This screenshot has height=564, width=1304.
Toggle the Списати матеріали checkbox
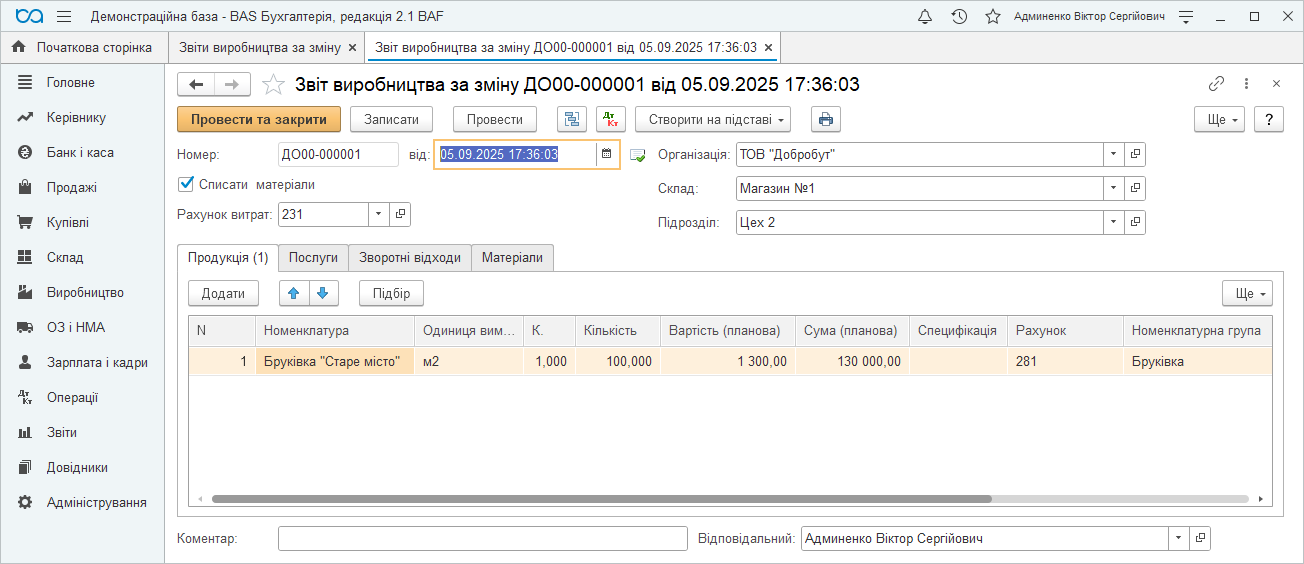click(185, 184)
